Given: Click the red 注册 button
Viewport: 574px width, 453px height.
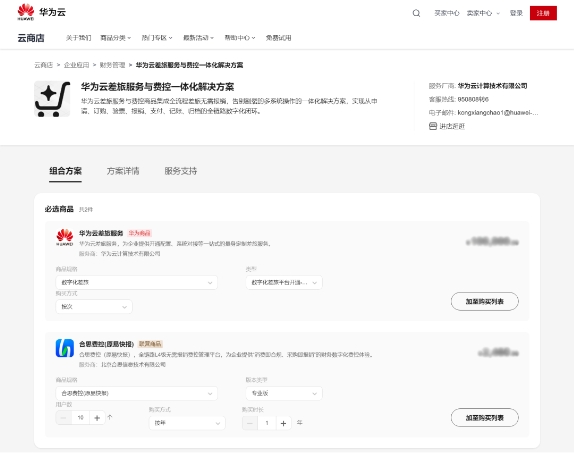Looking at the screenshot, I should click(543, 13).
